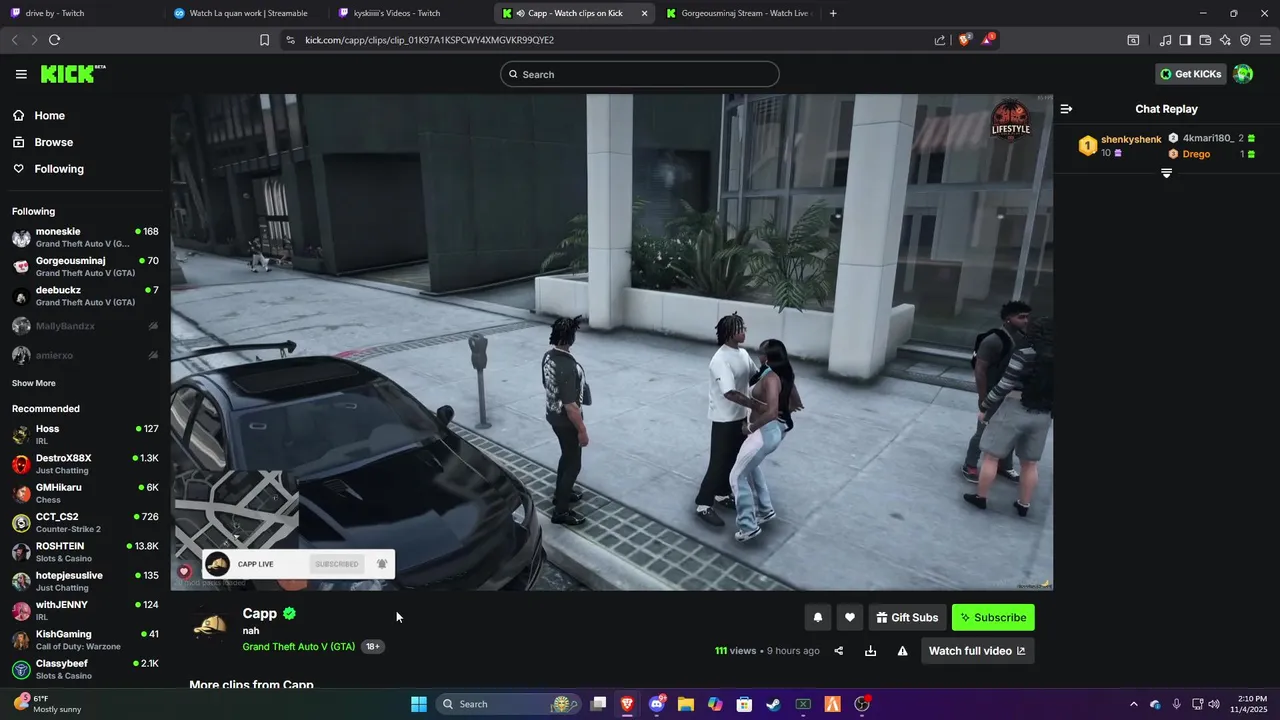Open Brave playlist music note icon
Image resolution: width=1280 pixels, height=720 pixels.
(x=1165, y=40)
